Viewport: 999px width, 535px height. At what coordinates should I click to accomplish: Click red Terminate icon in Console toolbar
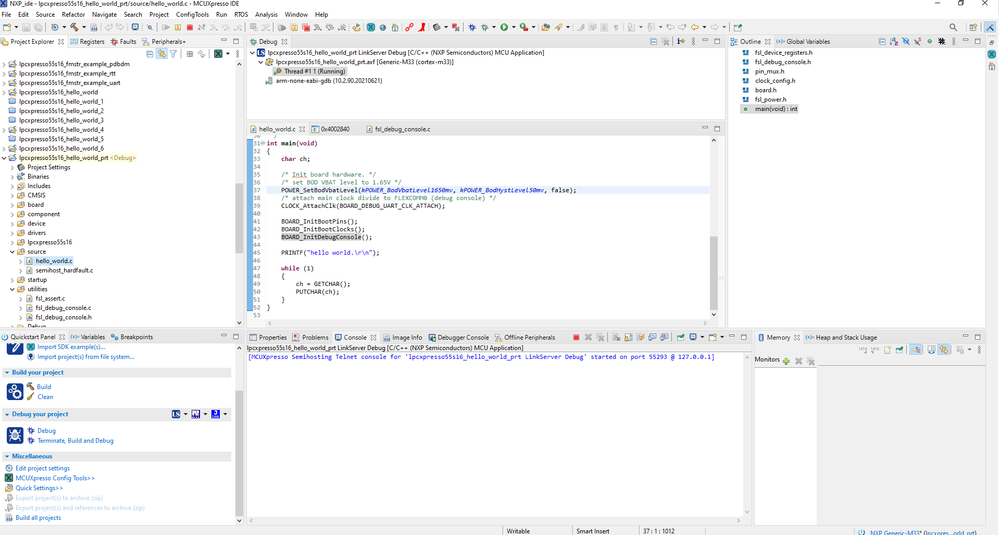coord(576,338)
